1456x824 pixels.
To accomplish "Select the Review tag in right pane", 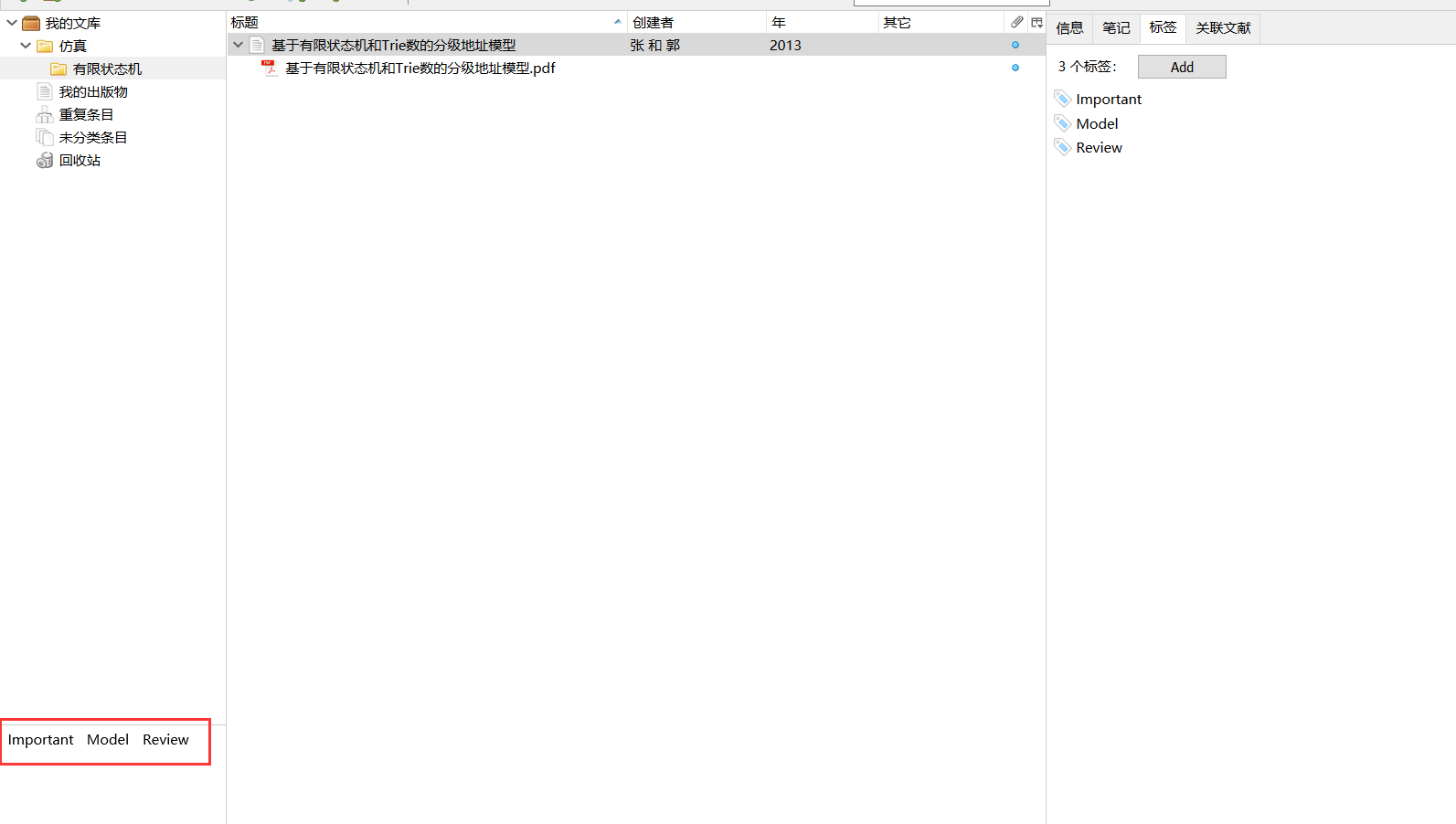I will tap(1099, 147).
